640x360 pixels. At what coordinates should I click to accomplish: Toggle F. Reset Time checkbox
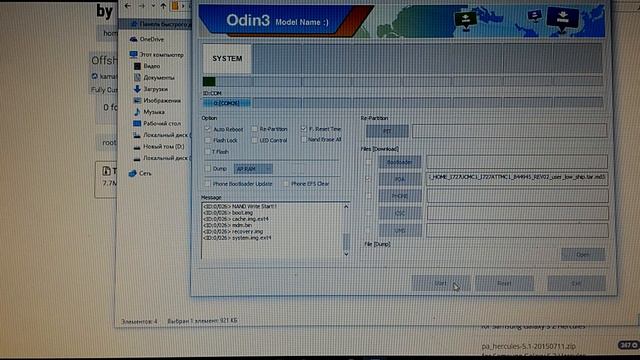tap(303, 129)
